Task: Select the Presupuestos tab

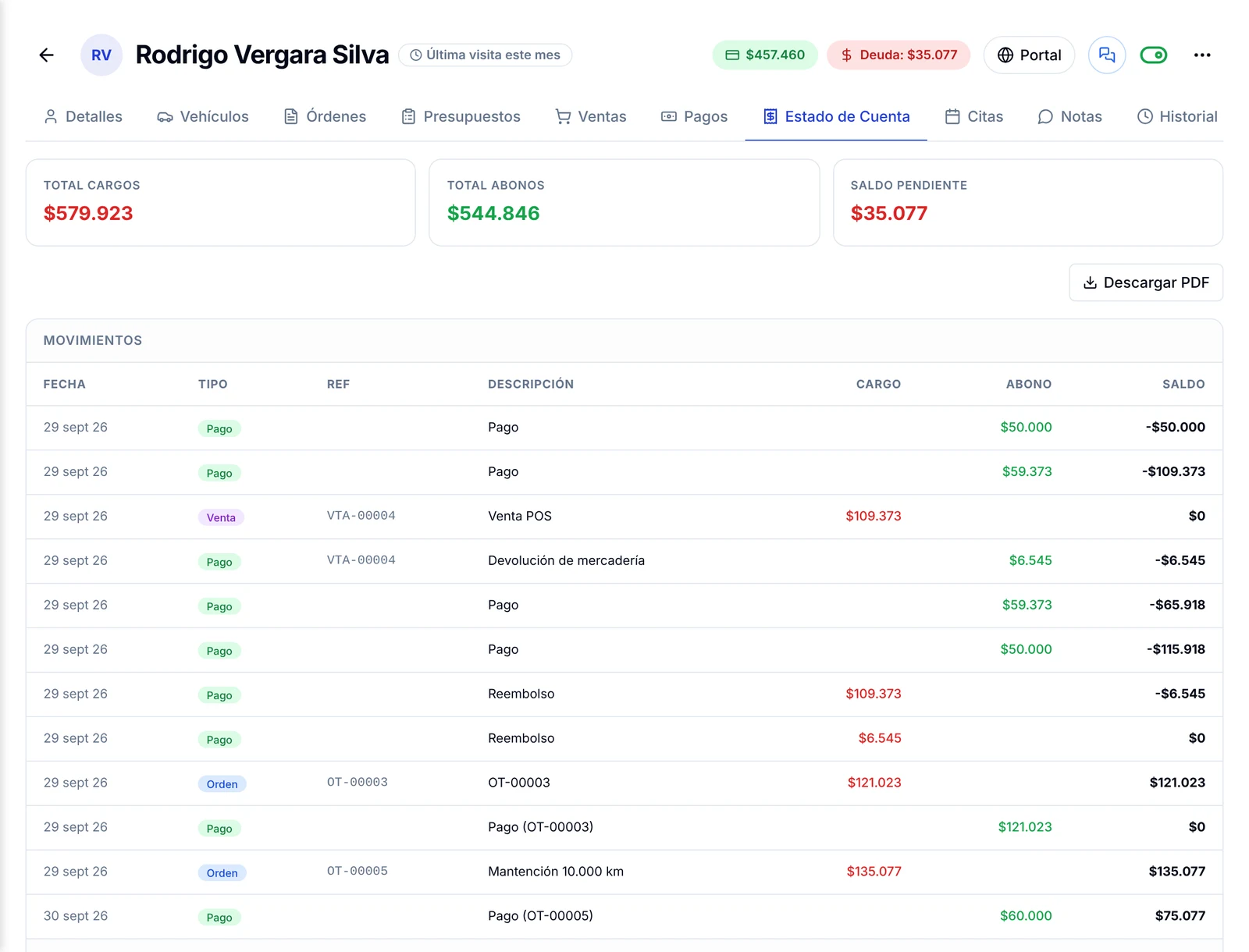Action: click(x=461, y=116)
